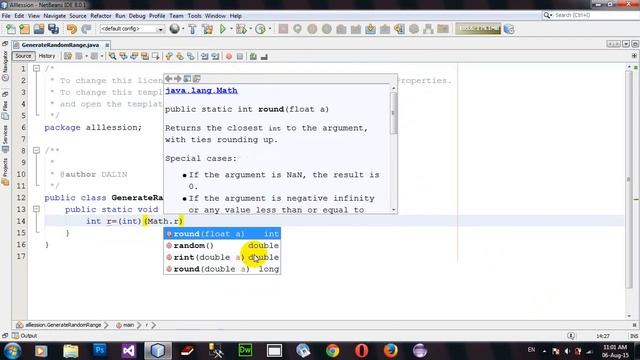
Task: Choose round(double a) long completion
Action: coord(222,269)
